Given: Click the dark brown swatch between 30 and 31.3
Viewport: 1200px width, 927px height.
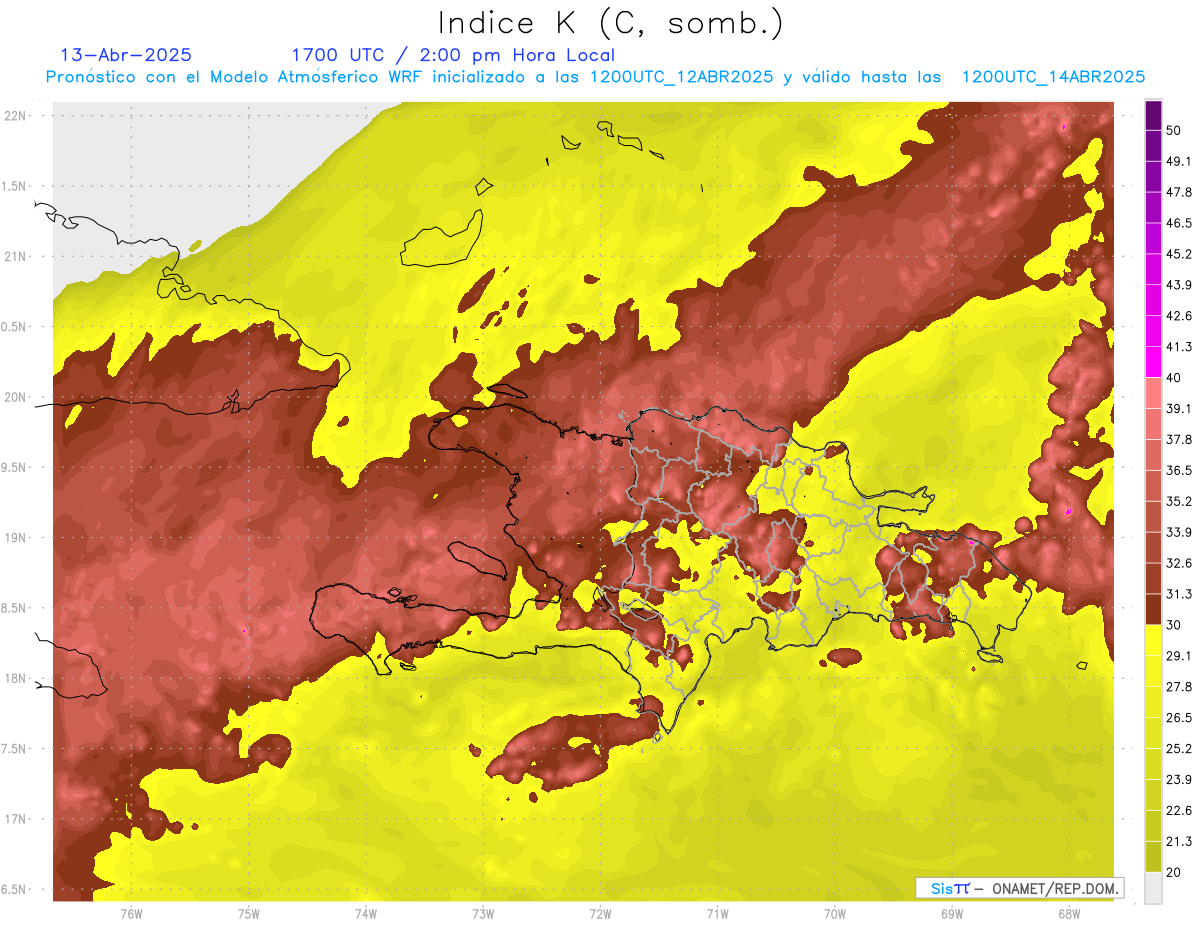Looking at the screenshot, I should coord(1154,609).
